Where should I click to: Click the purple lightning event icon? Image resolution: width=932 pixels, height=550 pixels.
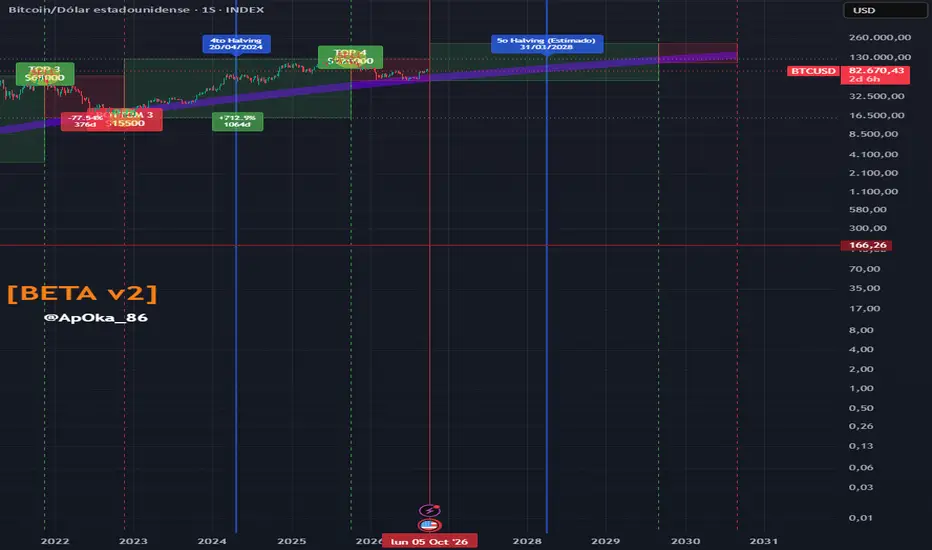429,510
